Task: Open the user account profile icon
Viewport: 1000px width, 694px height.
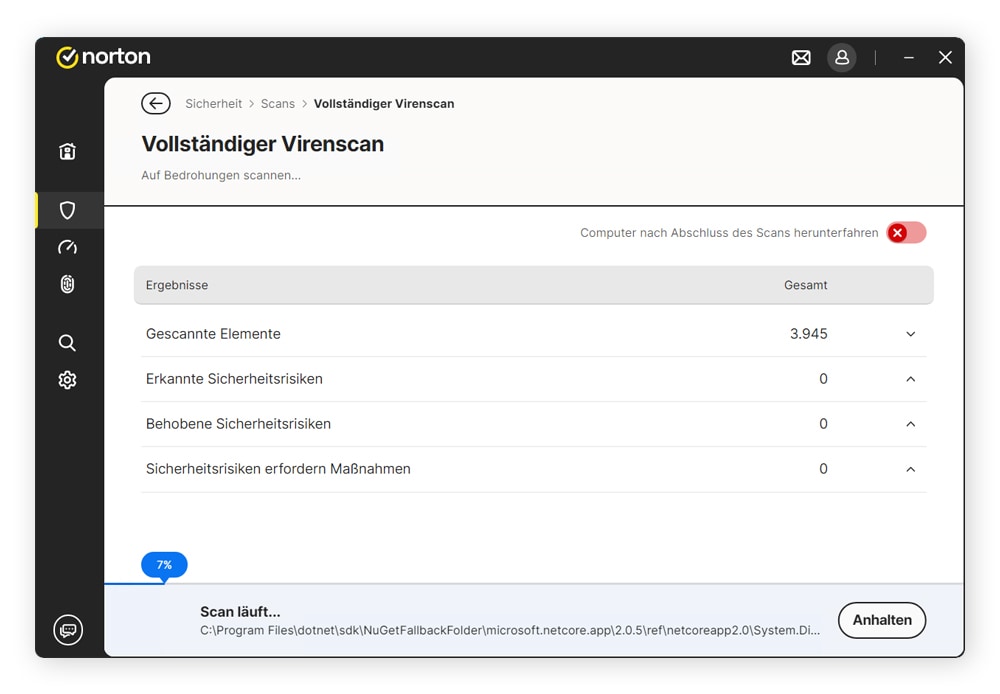Action: [x=841, y=58]
